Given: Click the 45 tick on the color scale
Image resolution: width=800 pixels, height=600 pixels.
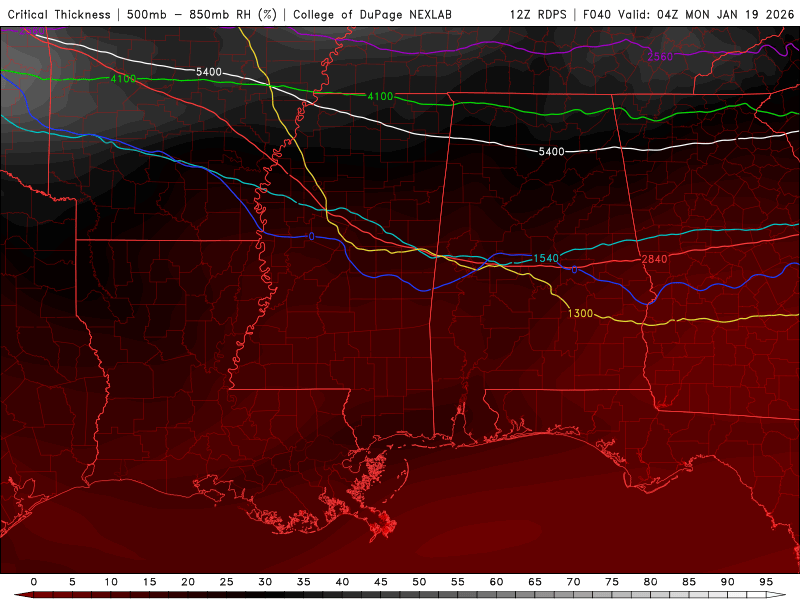Looking at the screenshot, I should (x=381, y=582).
